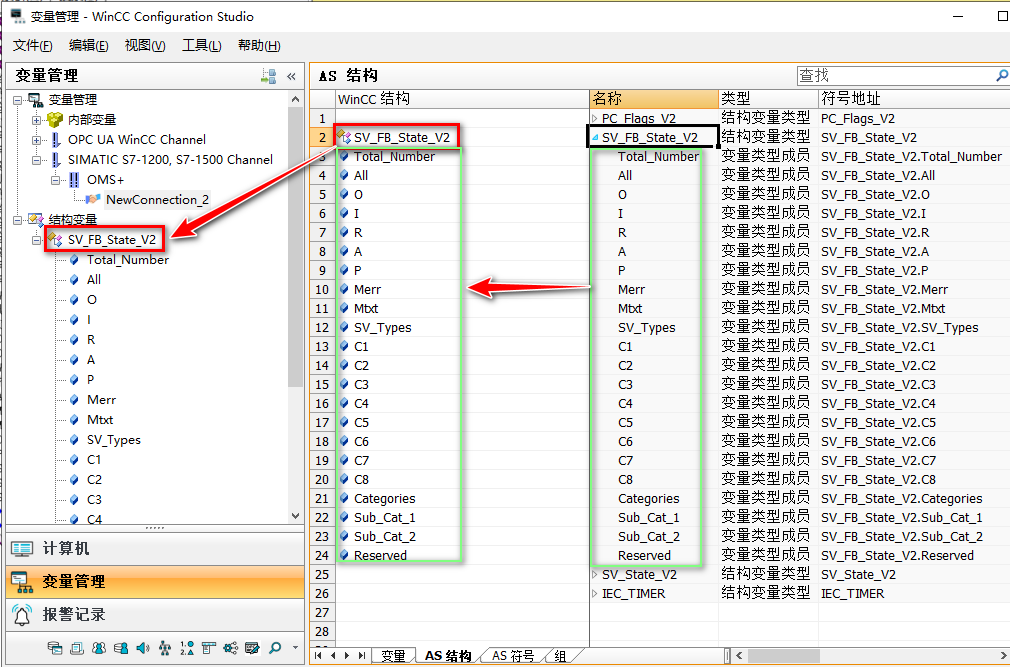Collapse the navigation panel with double chevron

tap(291, 76)
